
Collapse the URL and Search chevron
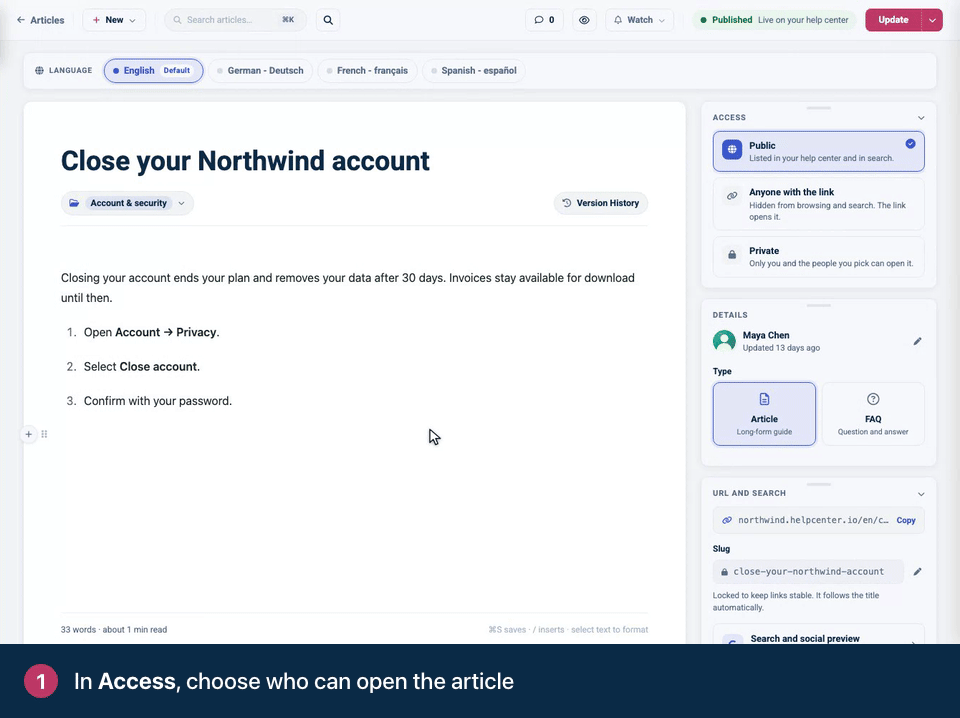[x=921, y=493]
